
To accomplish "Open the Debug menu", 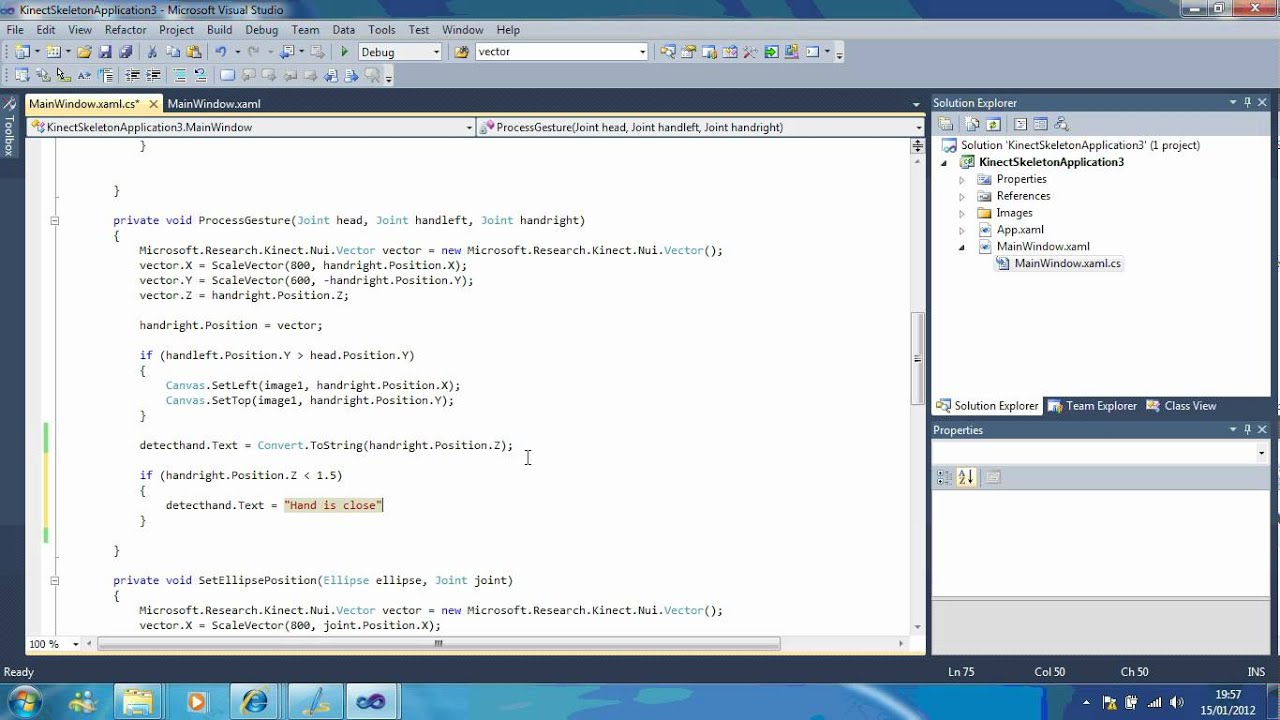I will (x=262, y=30).
